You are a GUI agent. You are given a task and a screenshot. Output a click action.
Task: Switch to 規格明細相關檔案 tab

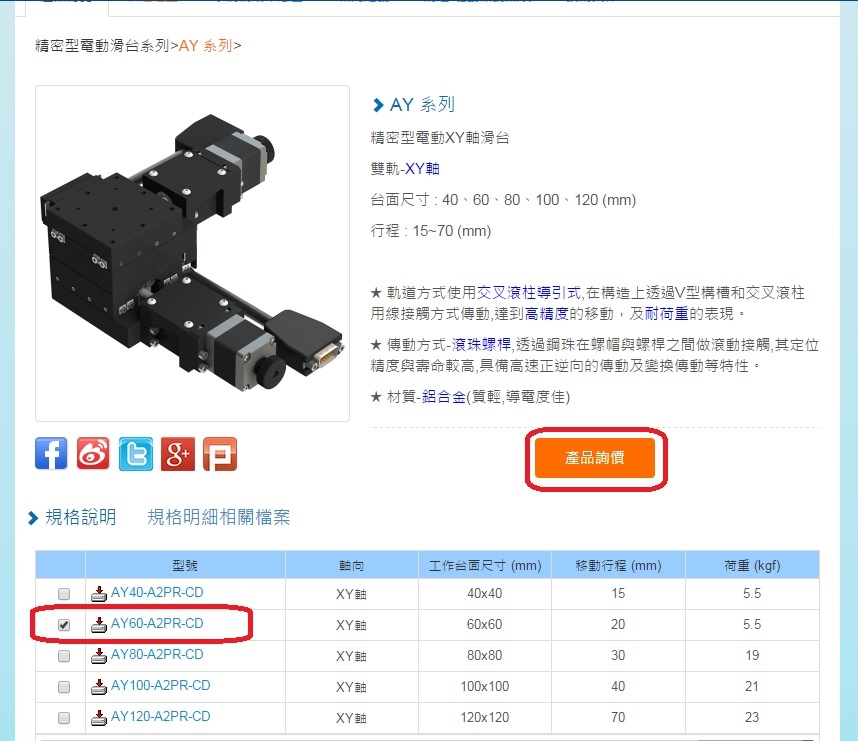[x=219, y=517]
